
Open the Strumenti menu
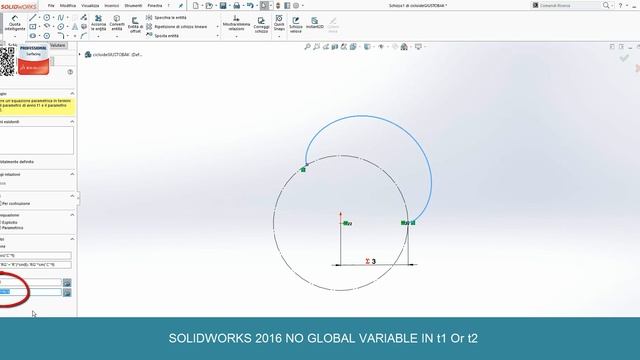(x=133, y=6)
